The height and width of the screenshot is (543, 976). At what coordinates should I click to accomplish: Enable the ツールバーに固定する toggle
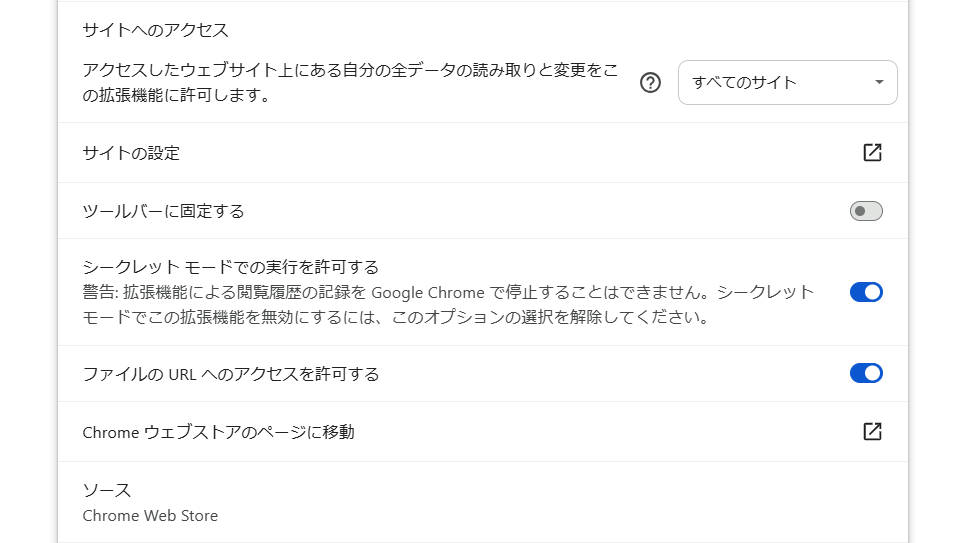tap(866, 211)
